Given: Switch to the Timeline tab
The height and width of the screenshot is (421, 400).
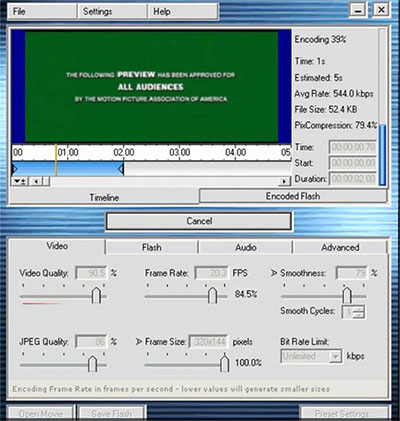Looking at the screenshot, I should pos(104,197).
